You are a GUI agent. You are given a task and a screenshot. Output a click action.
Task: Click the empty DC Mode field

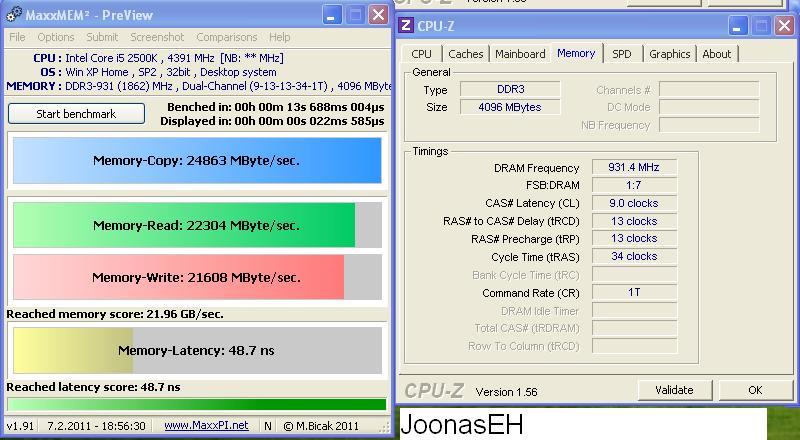click(709, 107)
